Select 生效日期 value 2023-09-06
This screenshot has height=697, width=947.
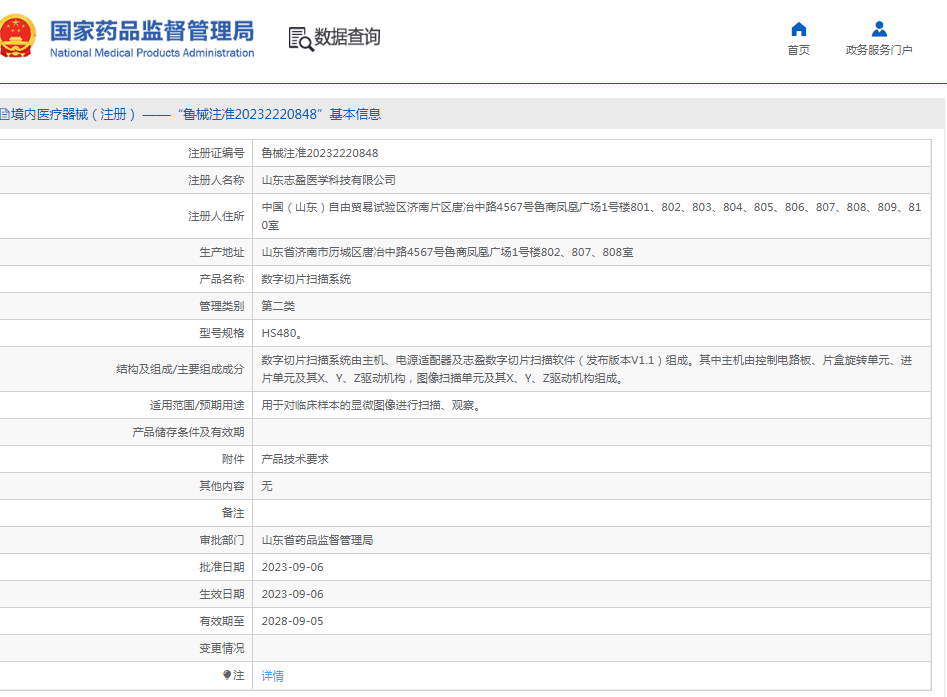(x=292, y=594)
